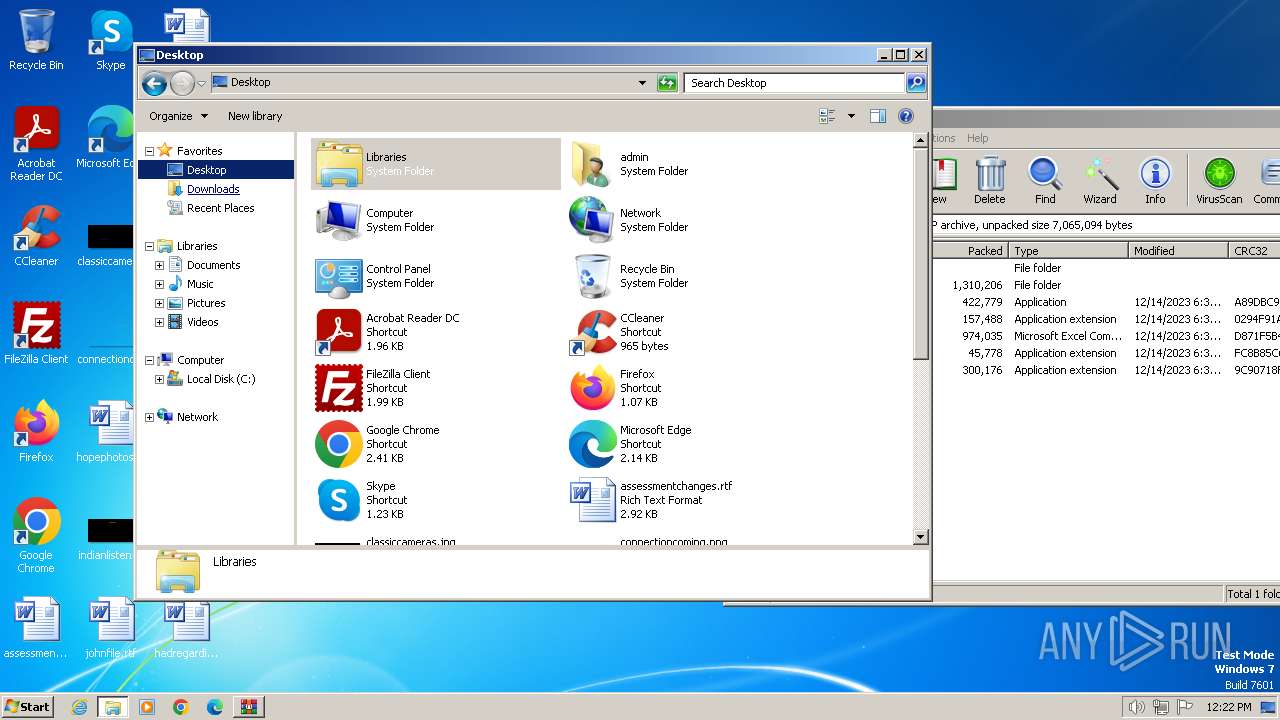
Task: Open Recycle Bin desktop icon
Action: coord(36,41)
